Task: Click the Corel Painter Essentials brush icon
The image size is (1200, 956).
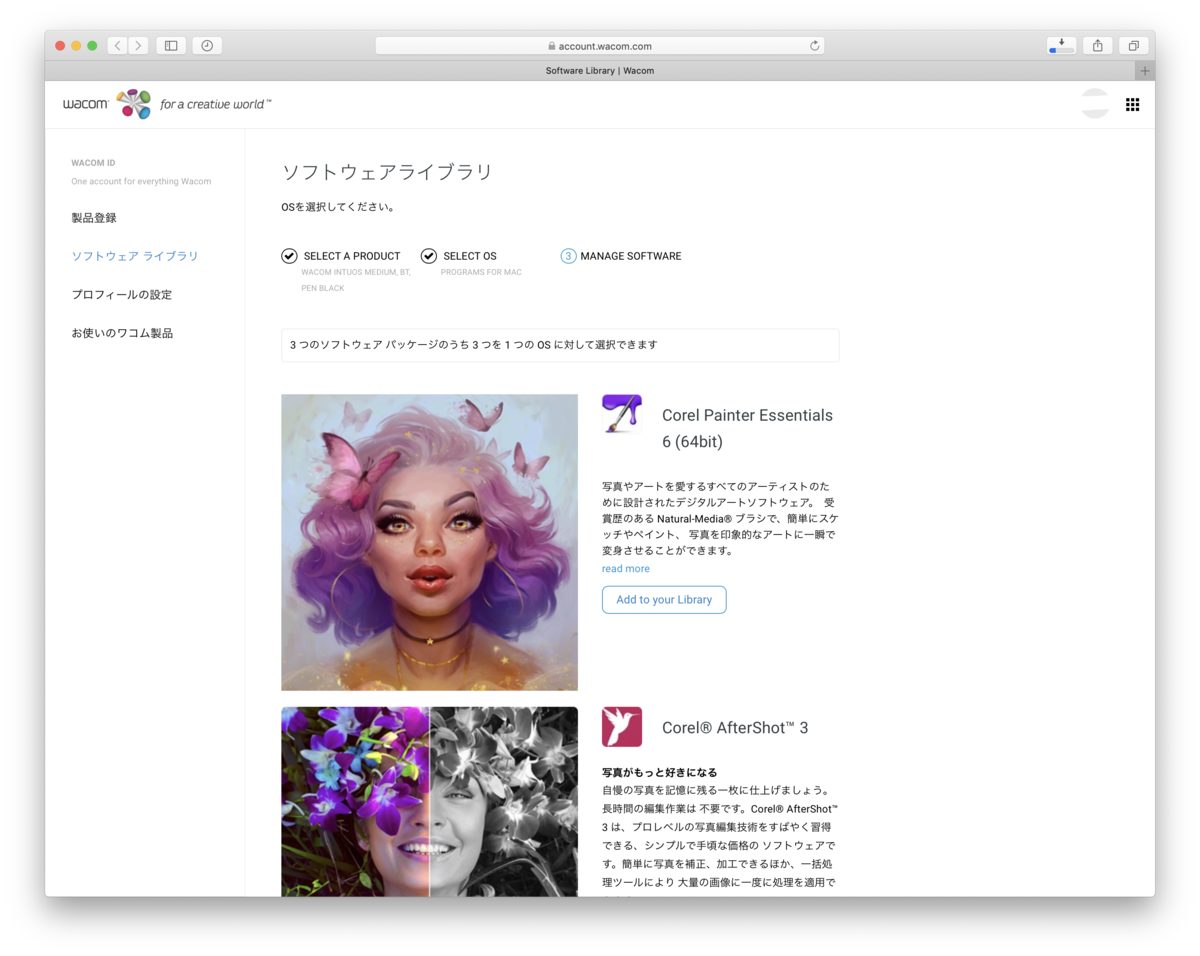Action: (x=622, y=414)
